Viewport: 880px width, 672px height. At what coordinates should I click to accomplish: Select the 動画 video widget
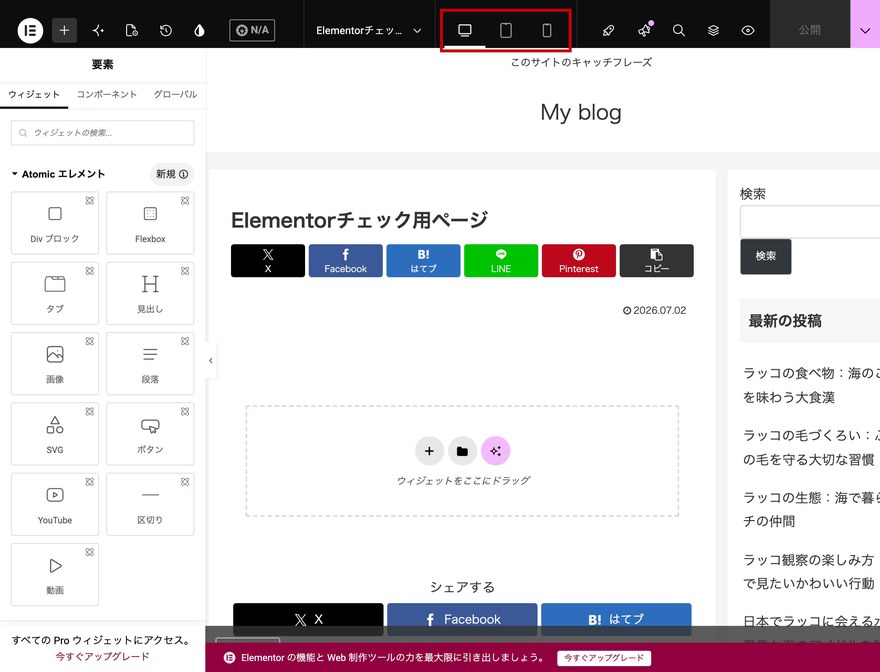click(x=54, y=574)
